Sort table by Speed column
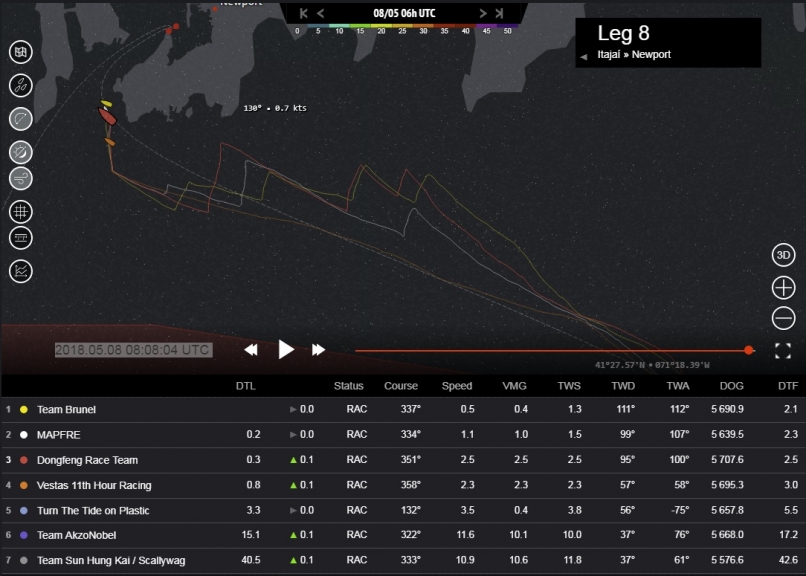The image size is (806, 576). click(456, 386)
